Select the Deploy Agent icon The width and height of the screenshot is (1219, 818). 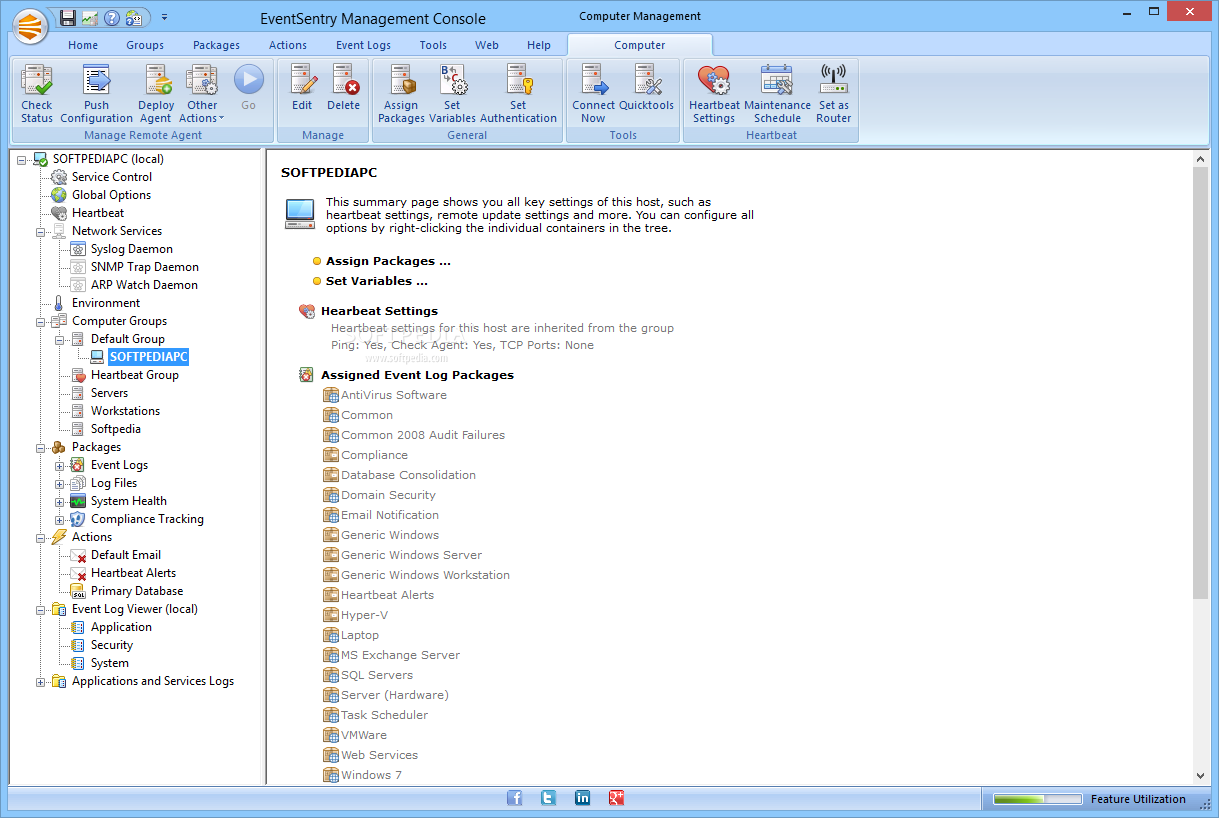(x=156, y=94)
